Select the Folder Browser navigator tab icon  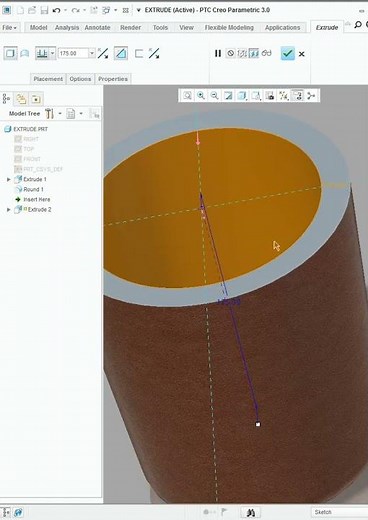[21, 99]
